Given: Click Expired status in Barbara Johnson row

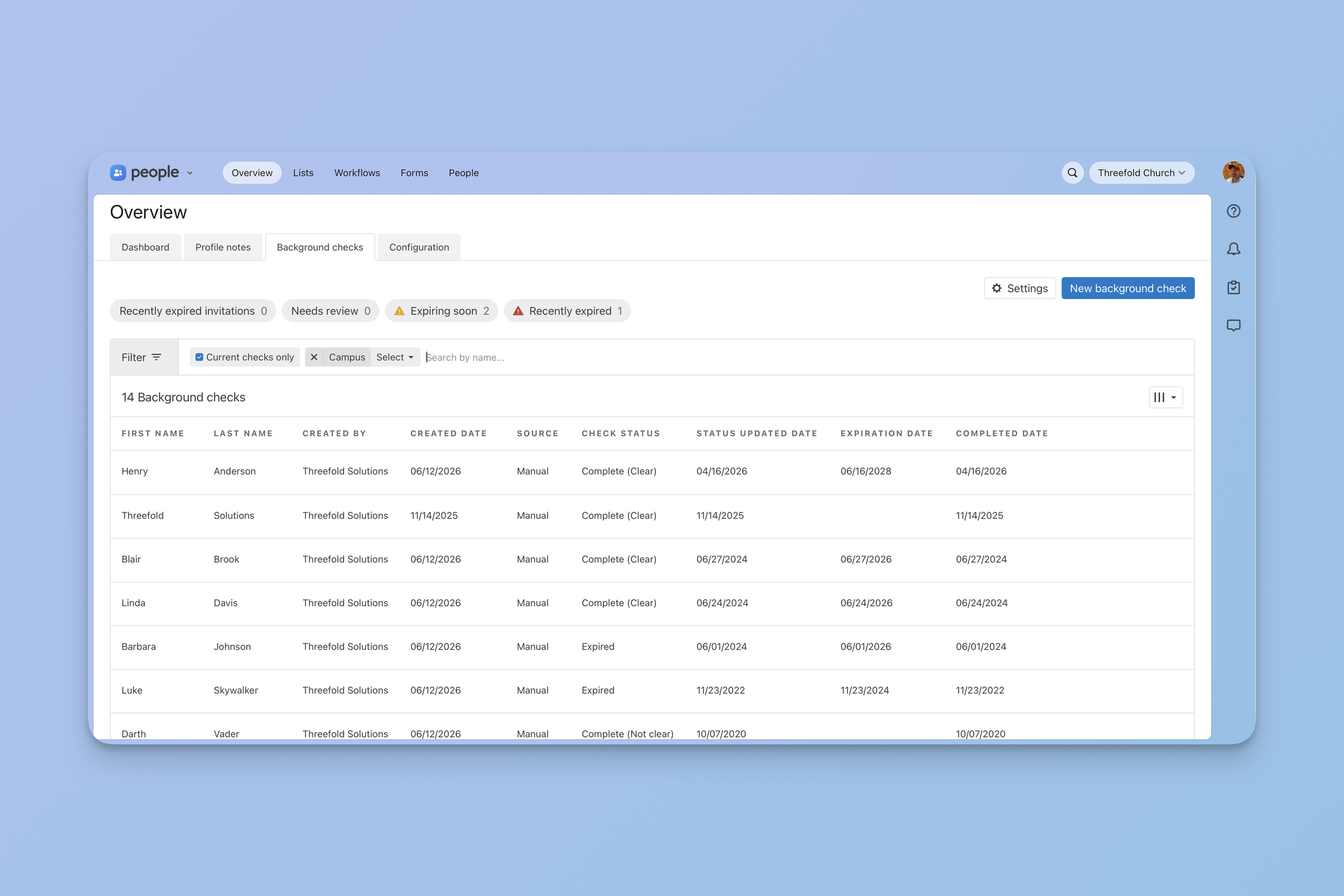Looking at the screenshot, I should click(x=598, y=647).
